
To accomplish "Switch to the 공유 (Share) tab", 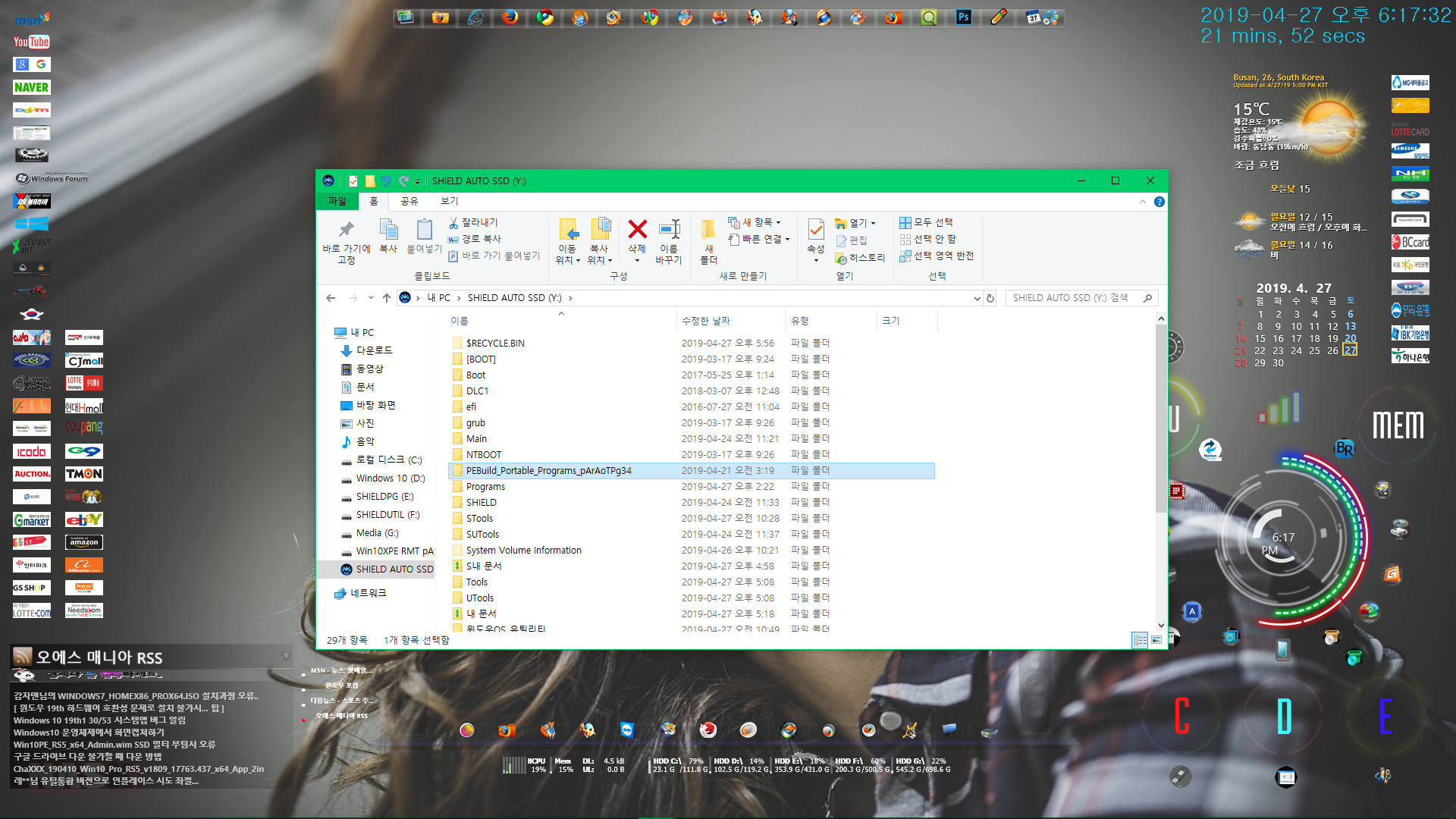I will point(409,201).
